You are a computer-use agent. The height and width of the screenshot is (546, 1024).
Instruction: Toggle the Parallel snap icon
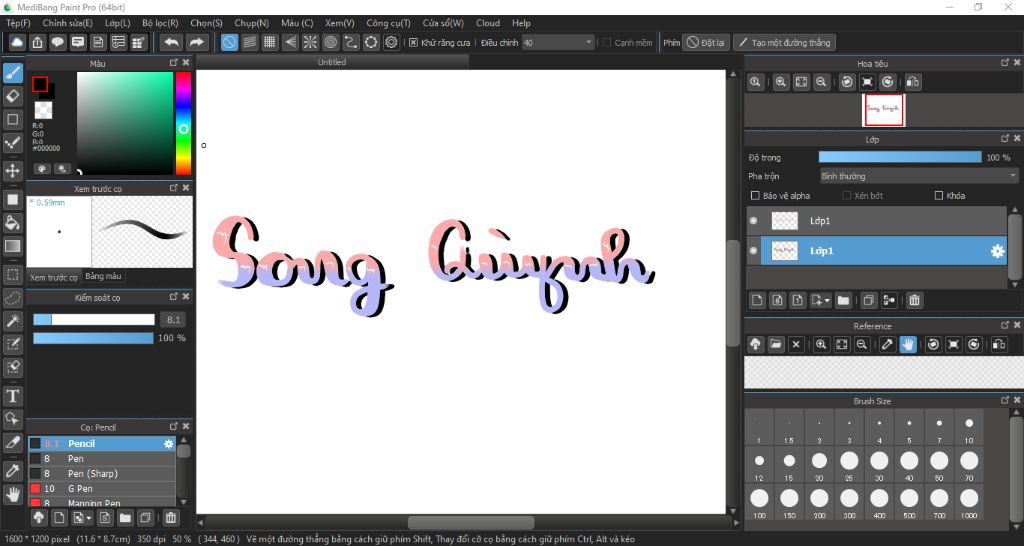[249, 42]
